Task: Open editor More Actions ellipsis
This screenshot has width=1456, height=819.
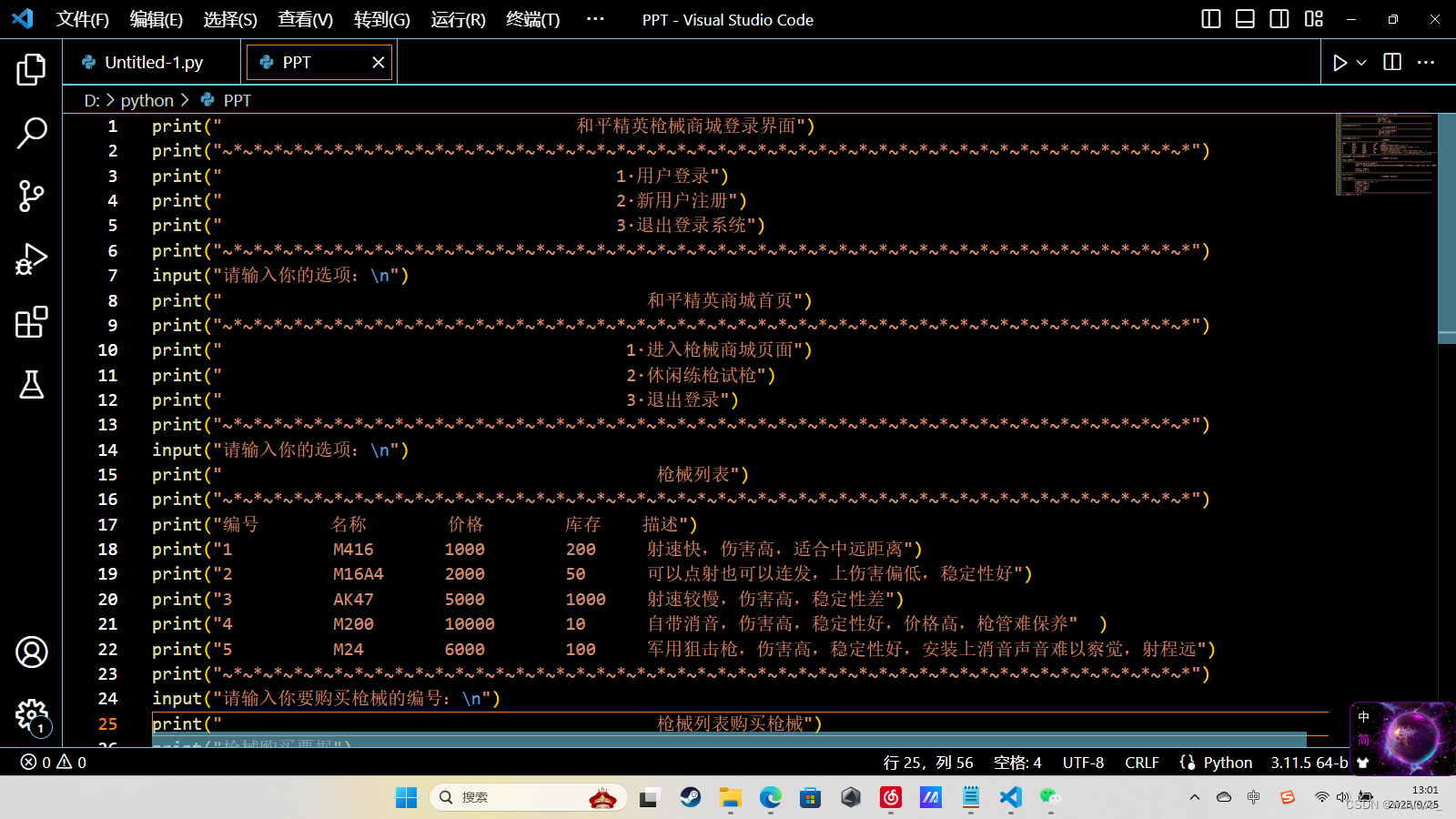Action: [x=1426, y=62]
